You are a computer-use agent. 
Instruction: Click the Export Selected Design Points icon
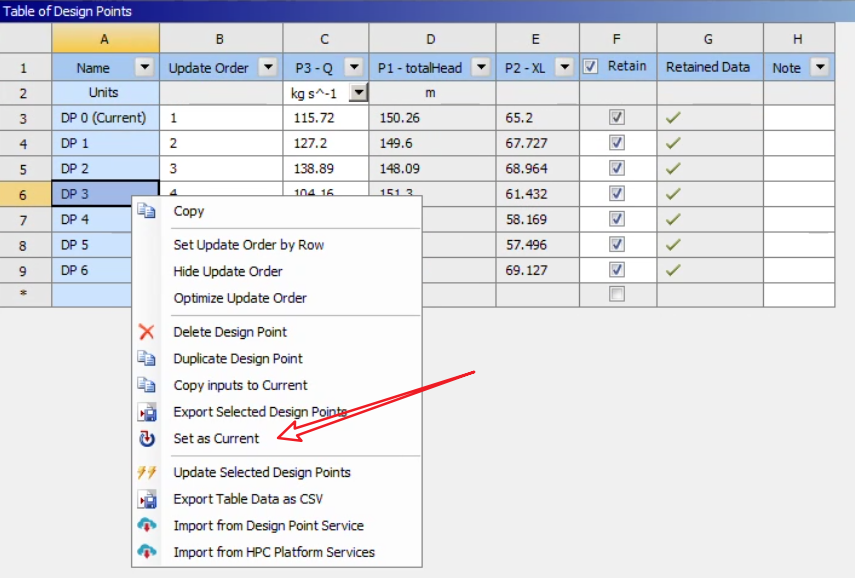147,412
